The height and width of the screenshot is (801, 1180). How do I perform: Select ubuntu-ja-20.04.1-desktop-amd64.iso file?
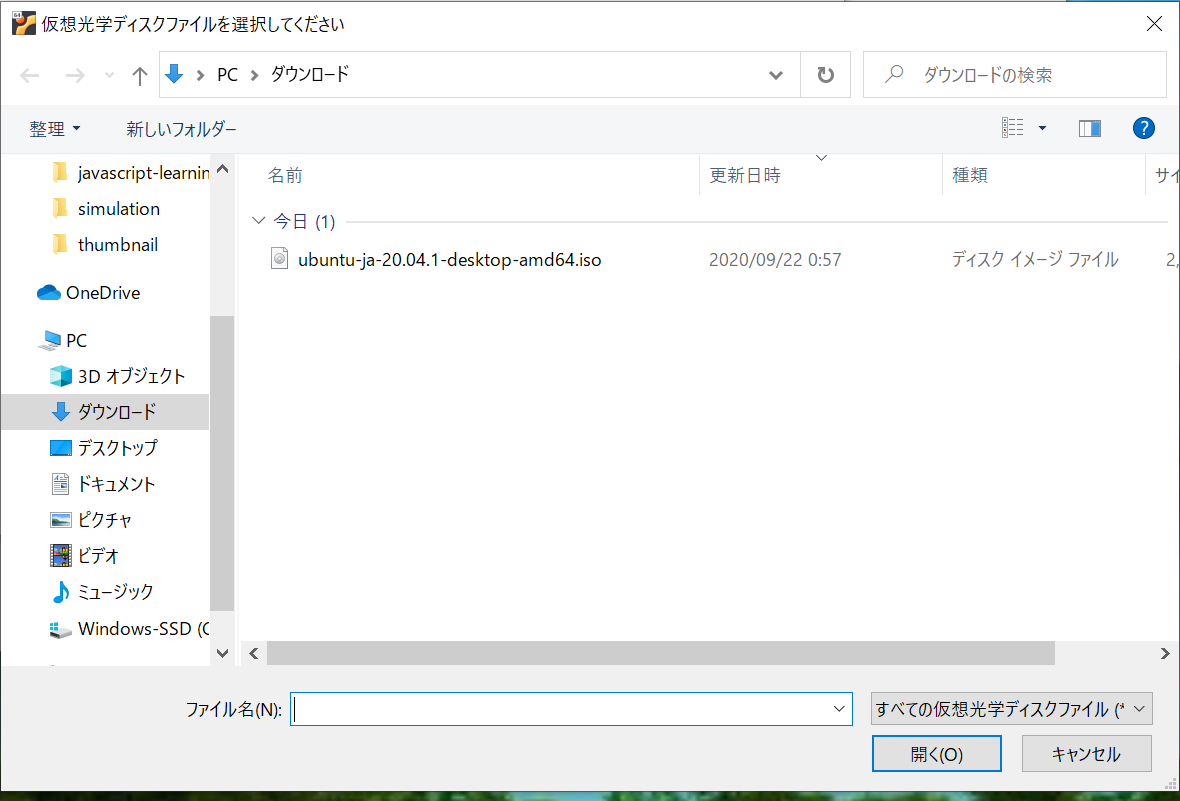coord(449,260)
